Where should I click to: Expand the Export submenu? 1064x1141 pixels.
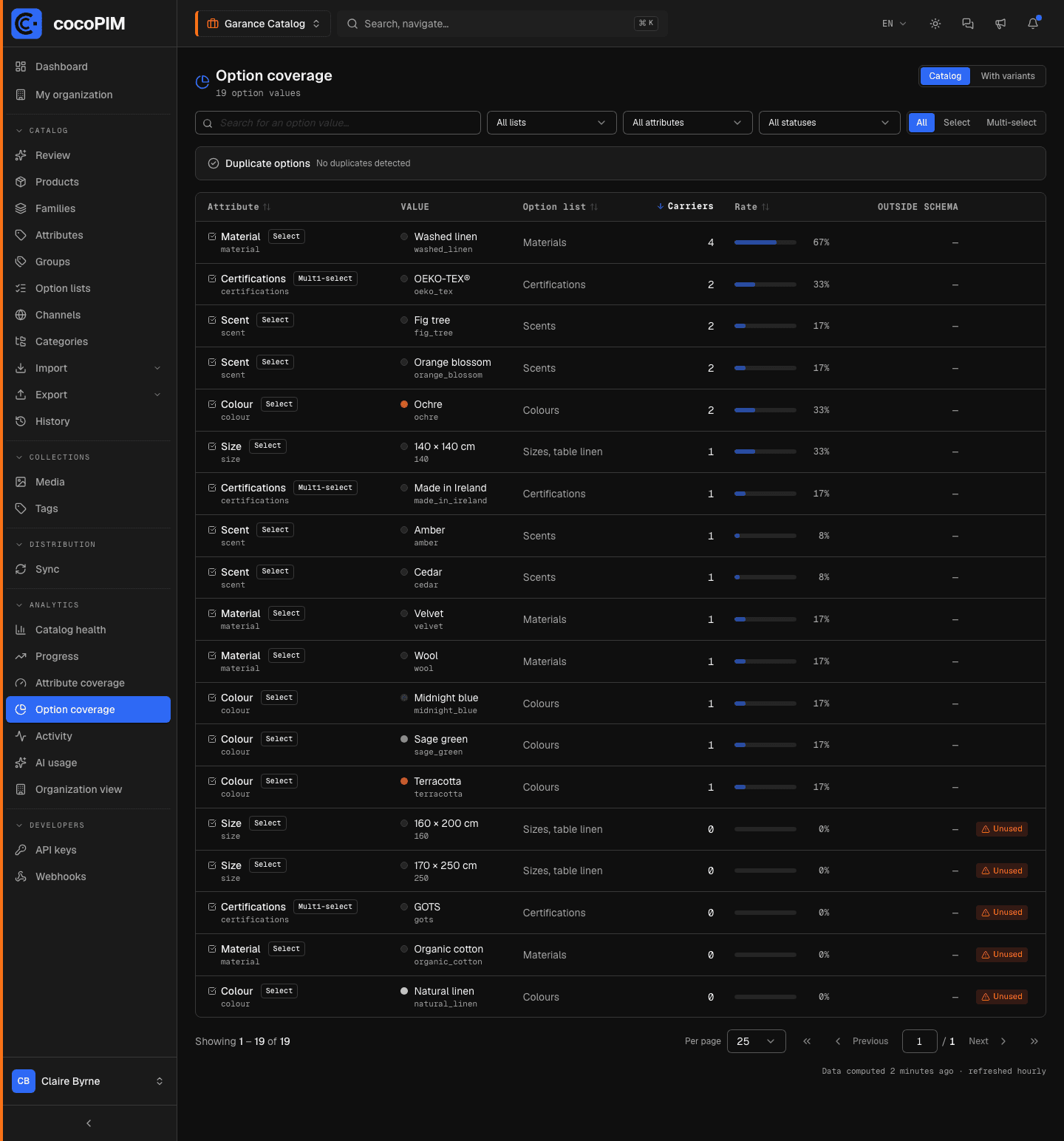click(x=88, y=395)
